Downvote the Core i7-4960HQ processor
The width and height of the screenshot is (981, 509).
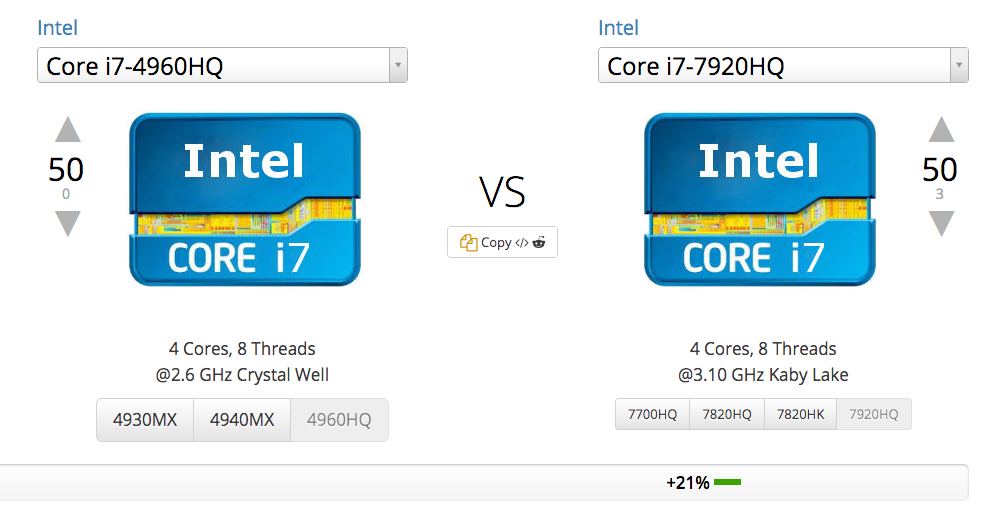pos(67,223)
